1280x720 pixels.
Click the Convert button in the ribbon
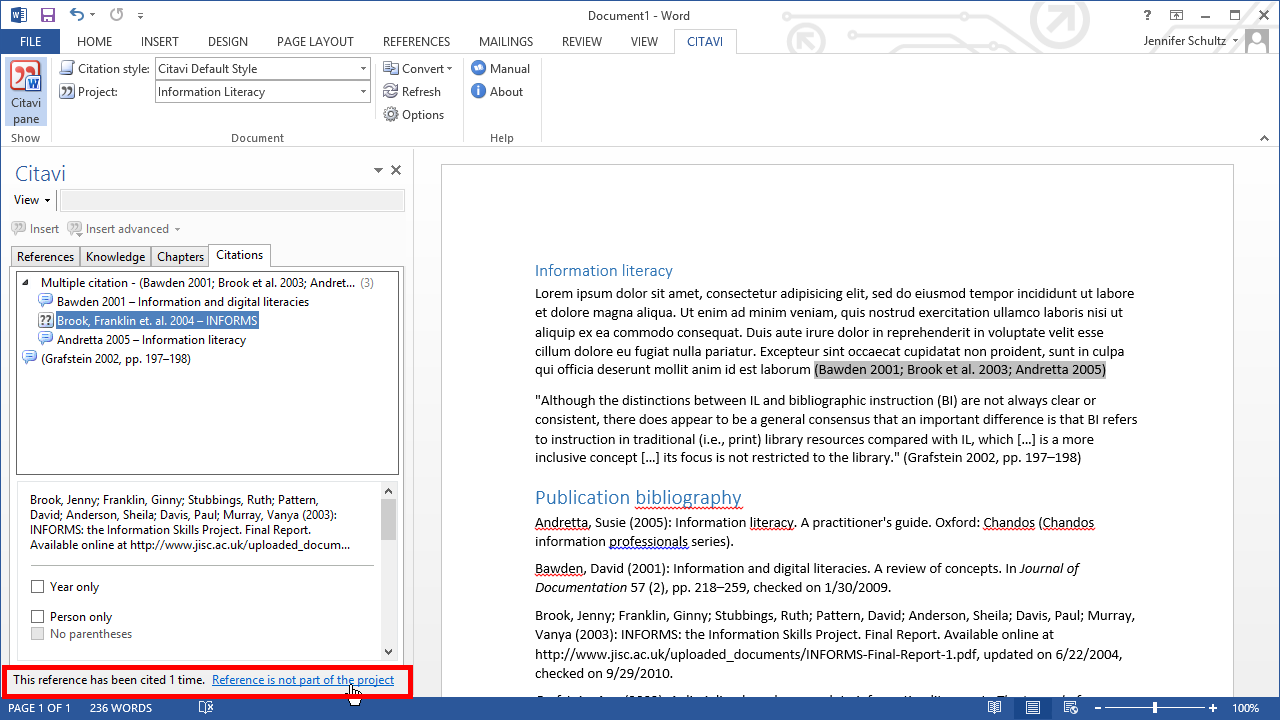click(x=418, y=68)
